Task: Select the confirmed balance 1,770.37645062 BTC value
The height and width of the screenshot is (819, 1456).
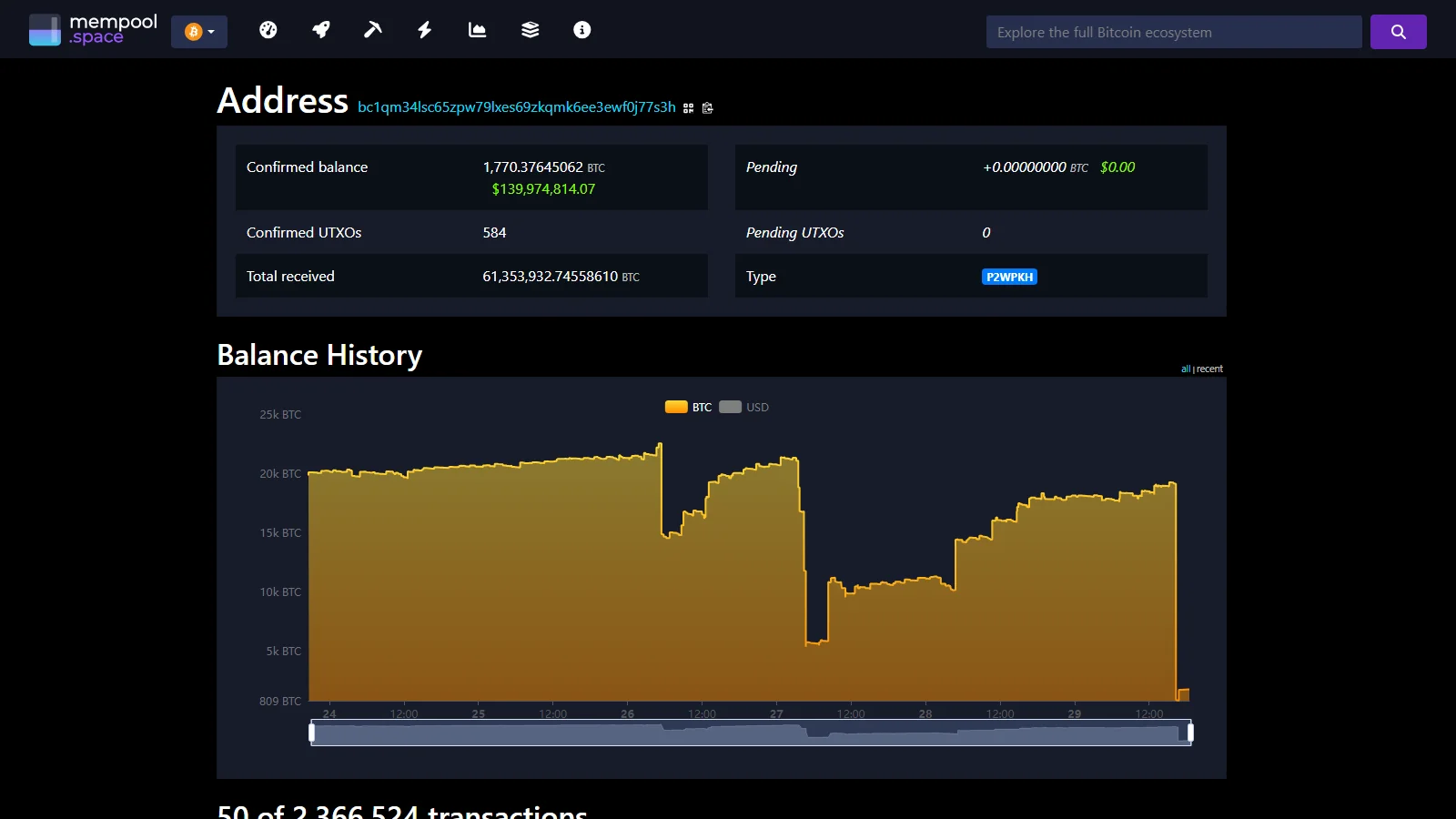Action: pos(543,167)
